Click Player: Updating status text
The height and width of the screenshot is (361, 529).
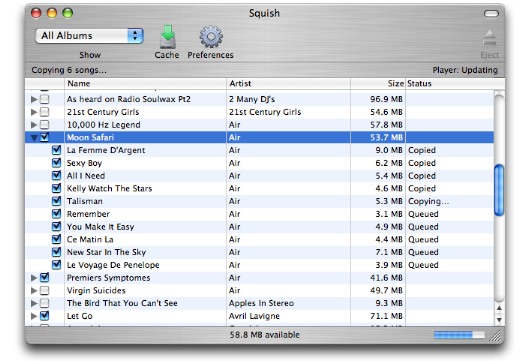point(465,70)
